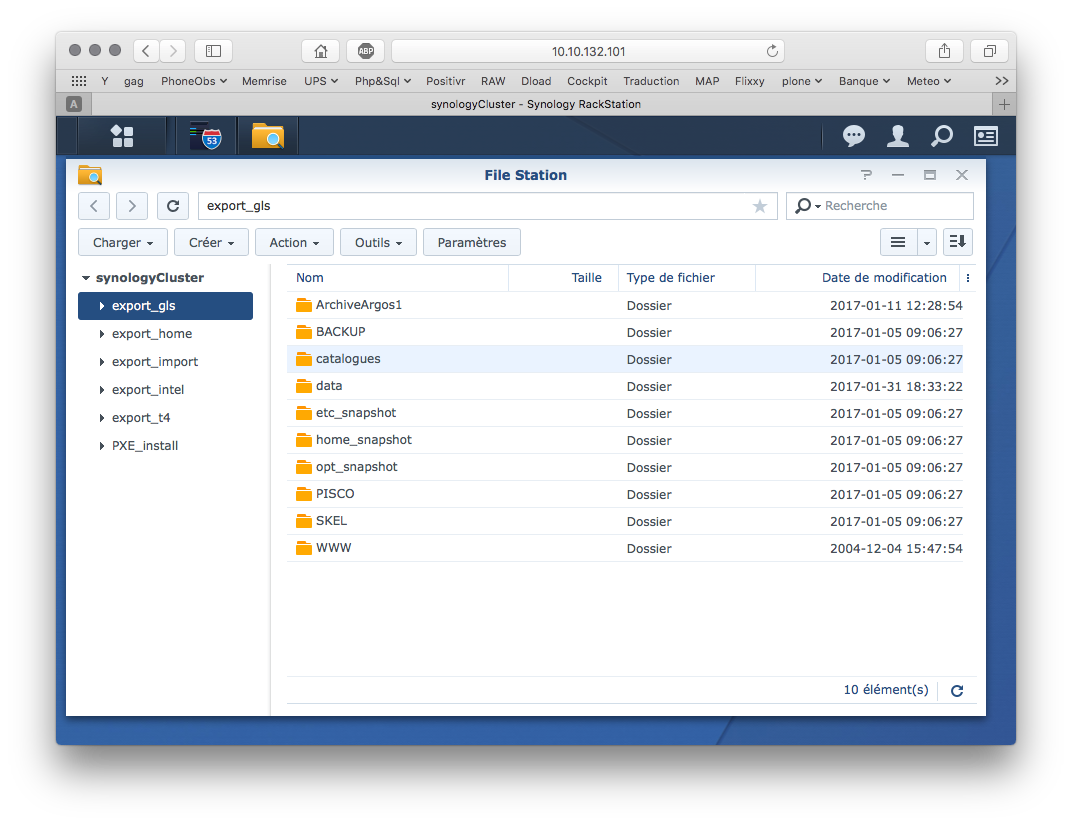Collapse the synologyCluster root node
This screenshot has height=825, width=1072.
(x=86, y=278)
